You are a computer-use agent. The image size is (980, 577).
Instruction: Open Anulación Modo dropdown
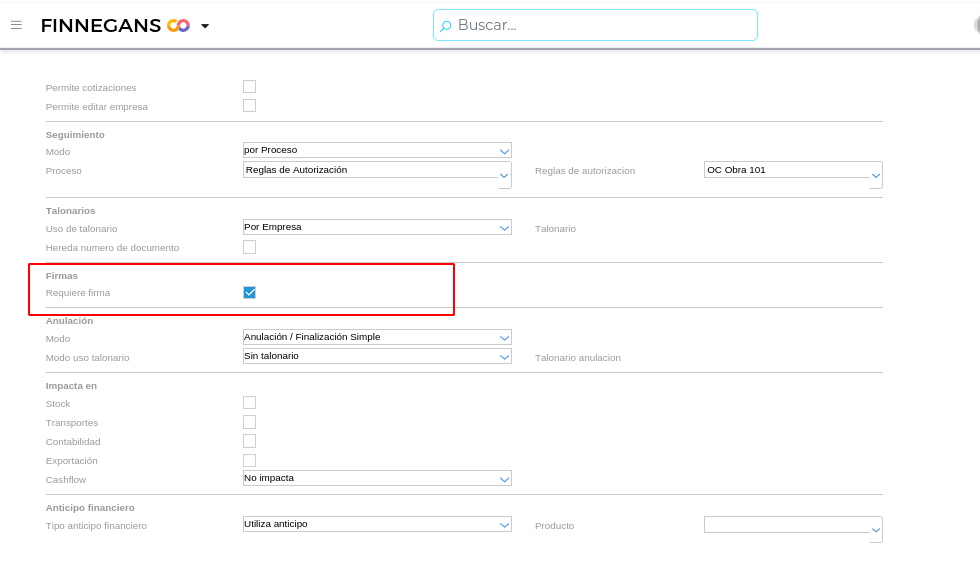pos(377,337)
